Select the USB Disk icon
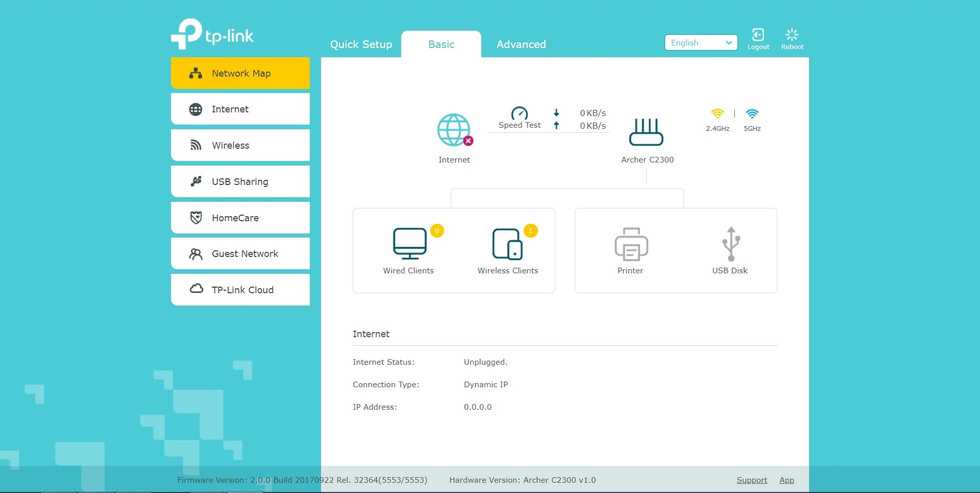980x493 pixels. coord(730,243)
